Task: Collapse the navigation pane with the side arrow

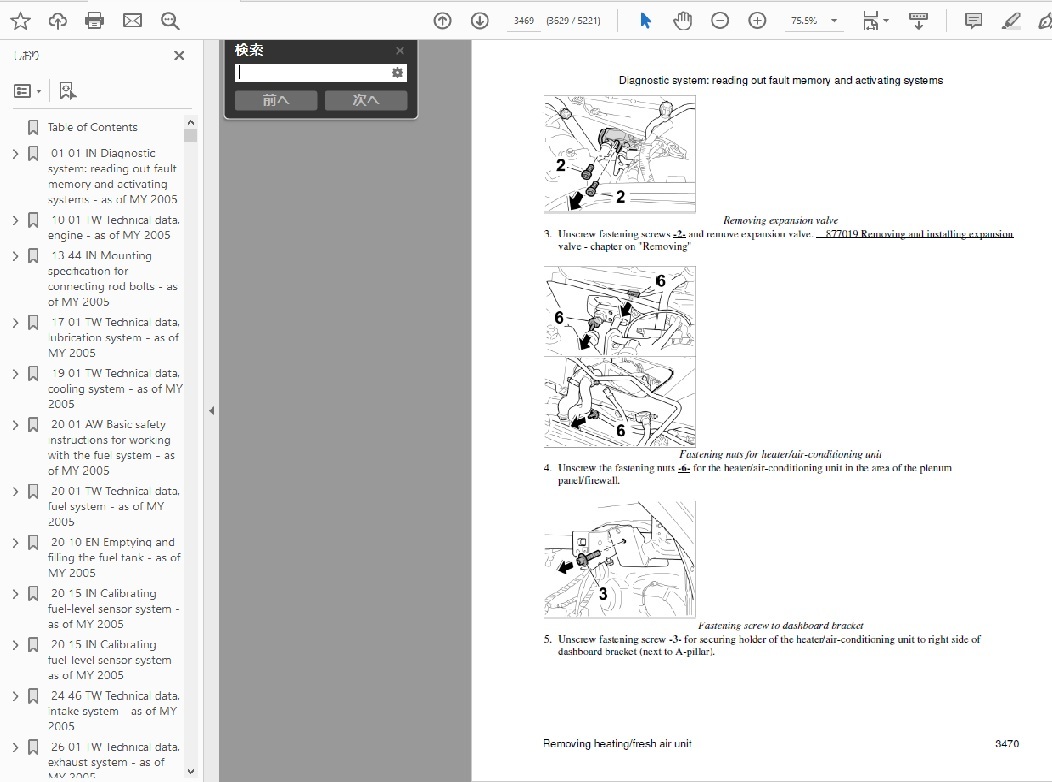Action: (x=211, y=410)
